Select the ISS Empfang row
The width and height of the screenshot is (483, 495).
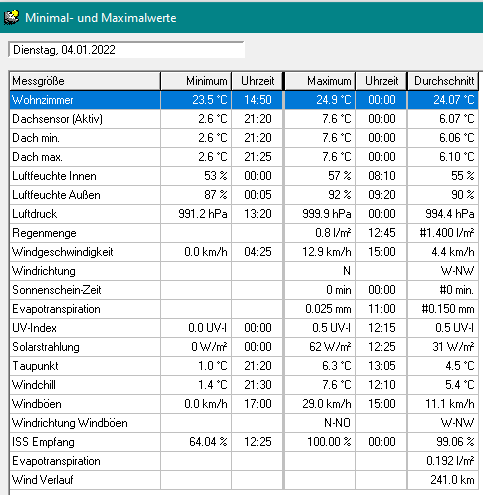244,442
